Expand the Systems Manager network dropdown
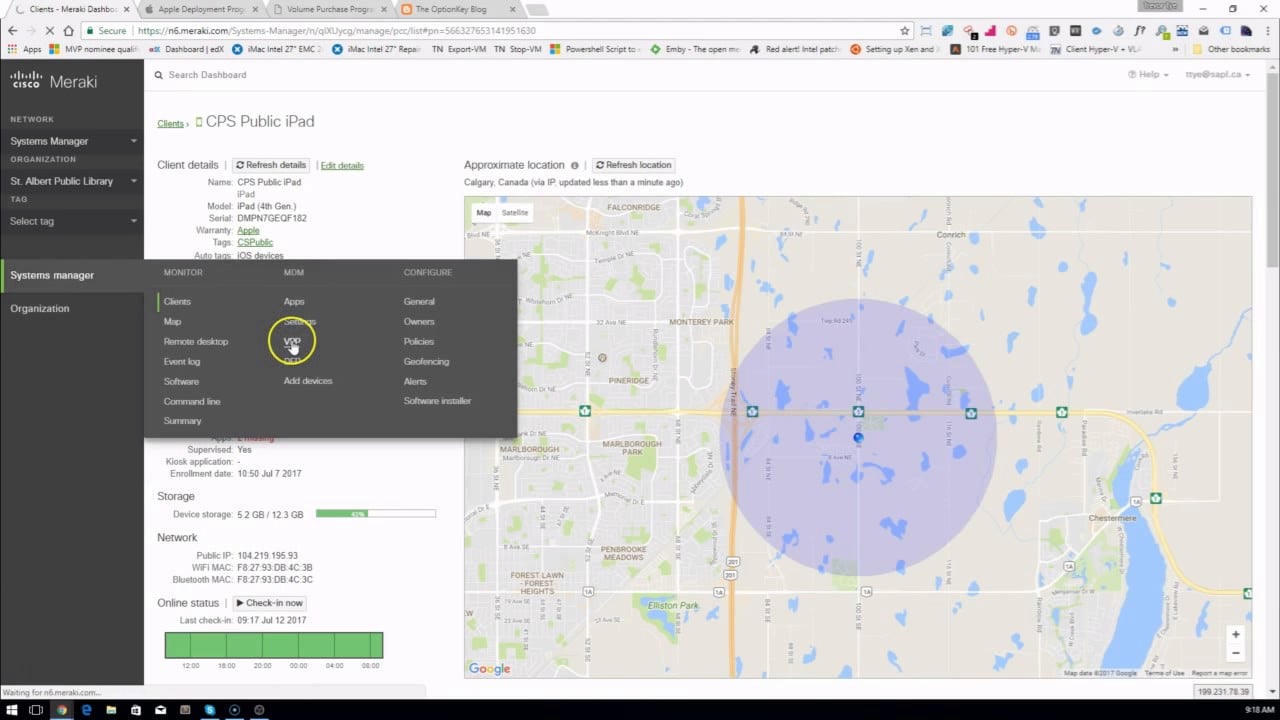 click(x=72, y=141)
